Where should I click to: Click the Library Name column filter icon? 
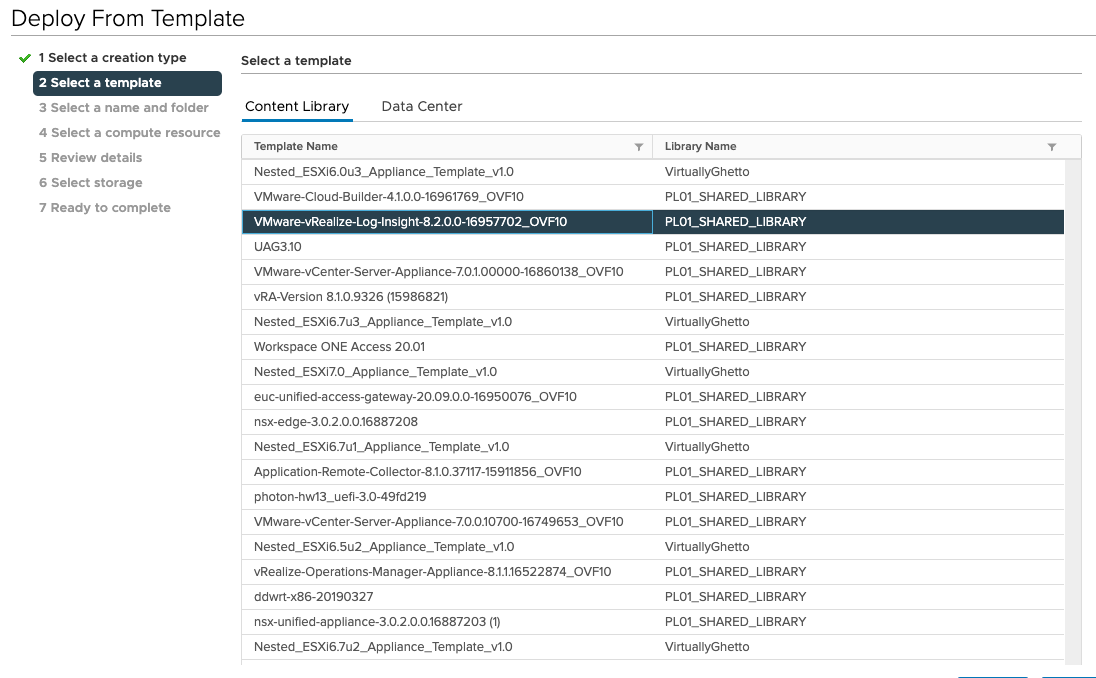(1051, 147)
